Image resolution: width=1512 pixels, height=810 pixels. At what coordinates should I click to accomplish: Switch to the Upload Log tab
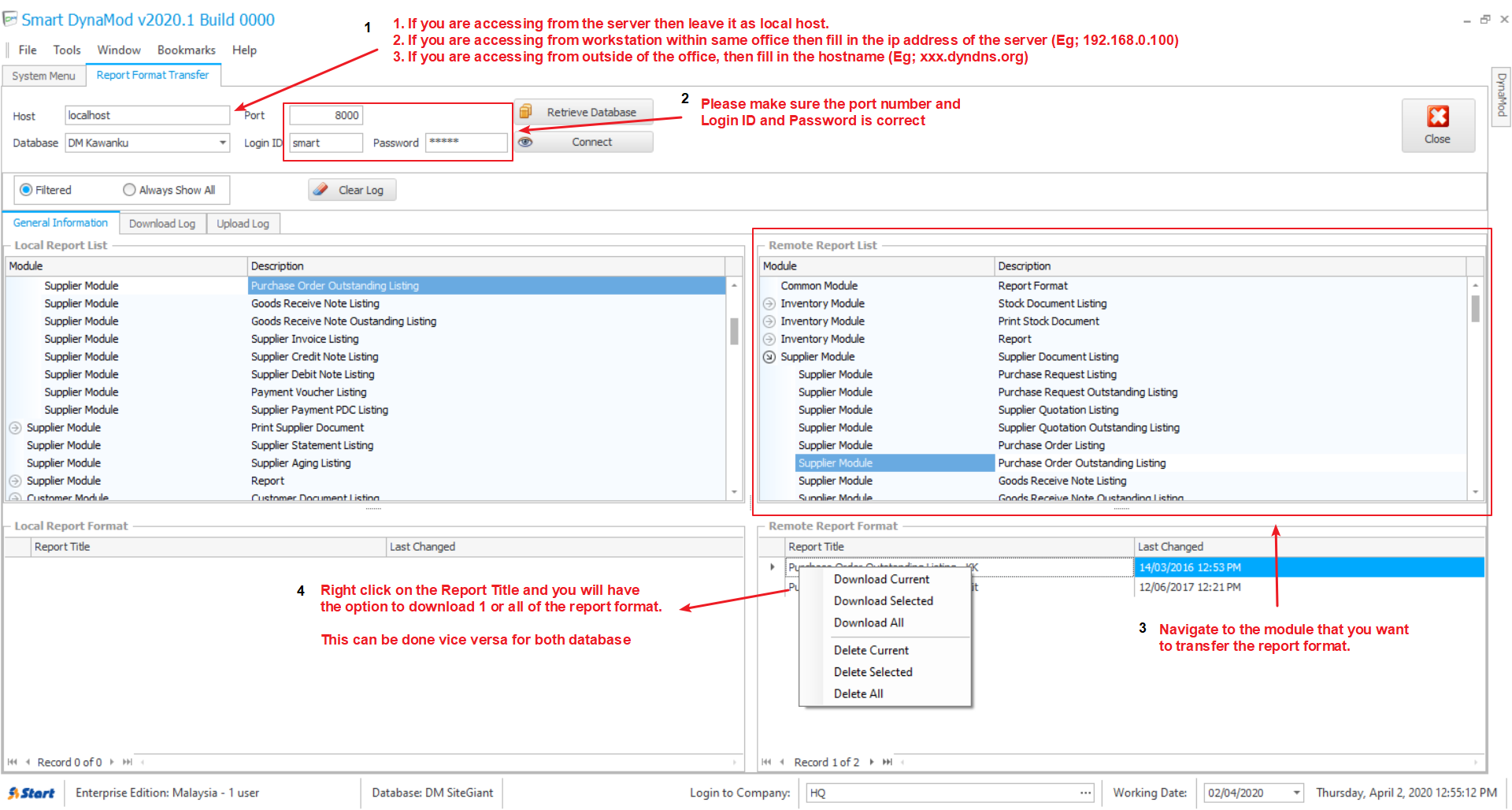[243, 224]
